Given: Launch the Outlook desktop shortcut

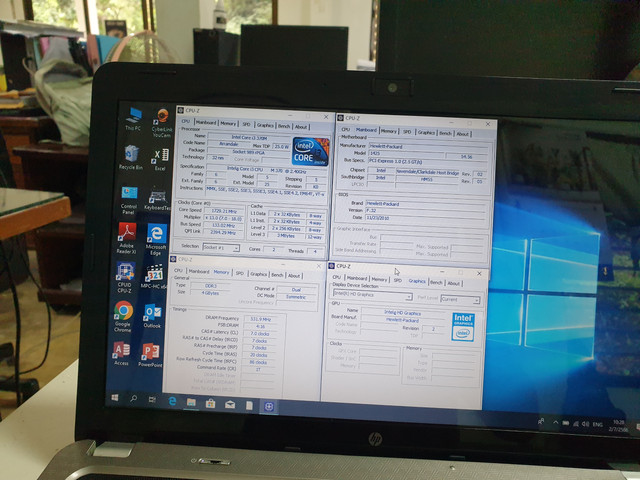Looking at the screenshot, I should pyautogui.click(x=152, y=316).
